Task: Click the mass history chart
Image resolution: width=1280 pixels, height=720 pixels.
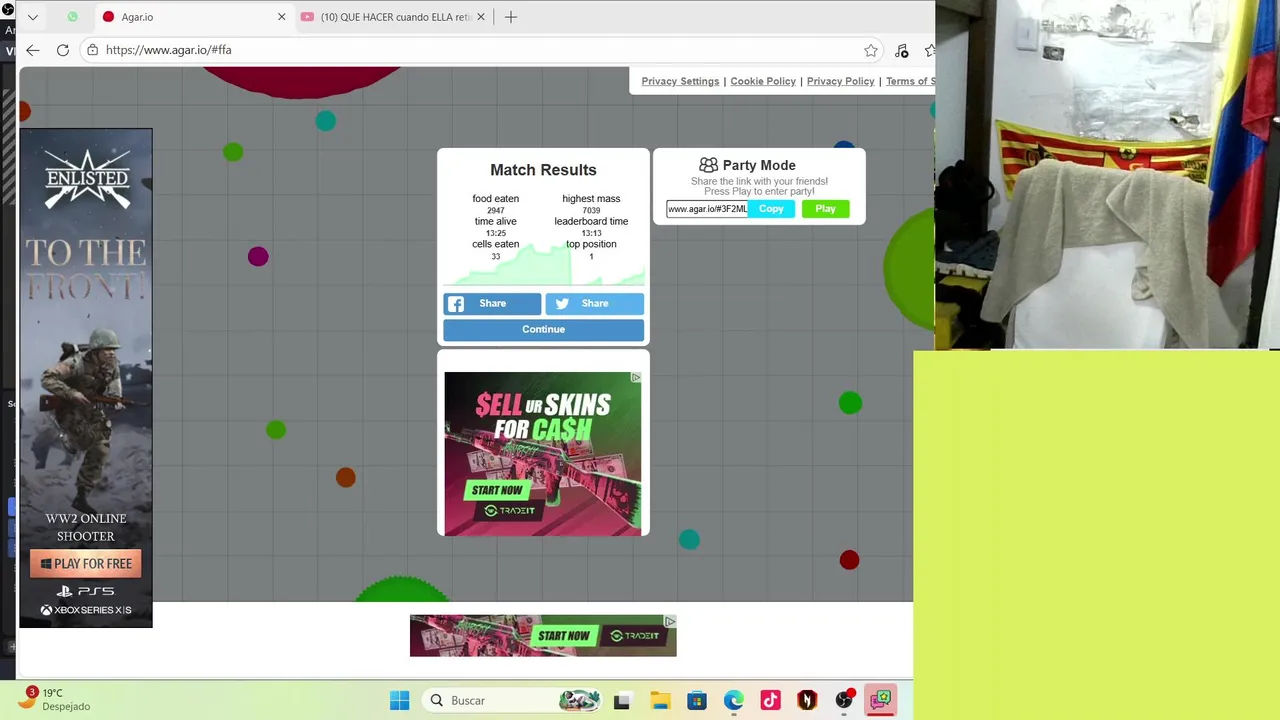Action: [x=543, y=265]
